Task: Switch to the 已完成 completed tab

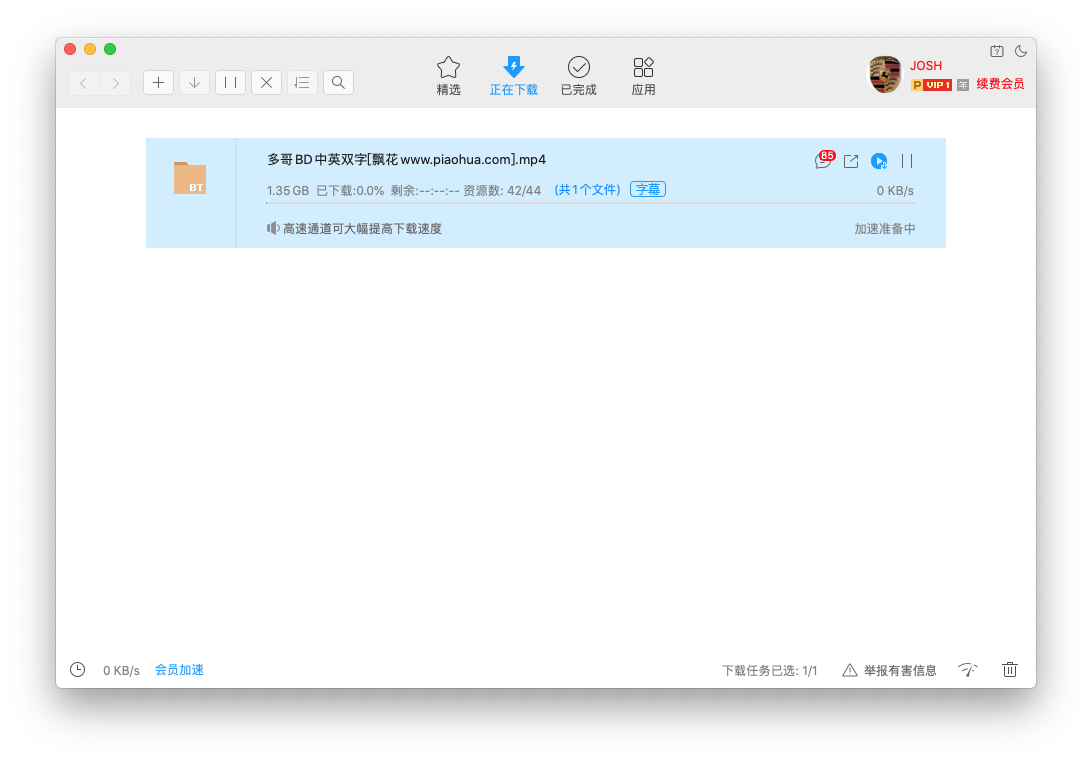Action: [x=578, y=75]
